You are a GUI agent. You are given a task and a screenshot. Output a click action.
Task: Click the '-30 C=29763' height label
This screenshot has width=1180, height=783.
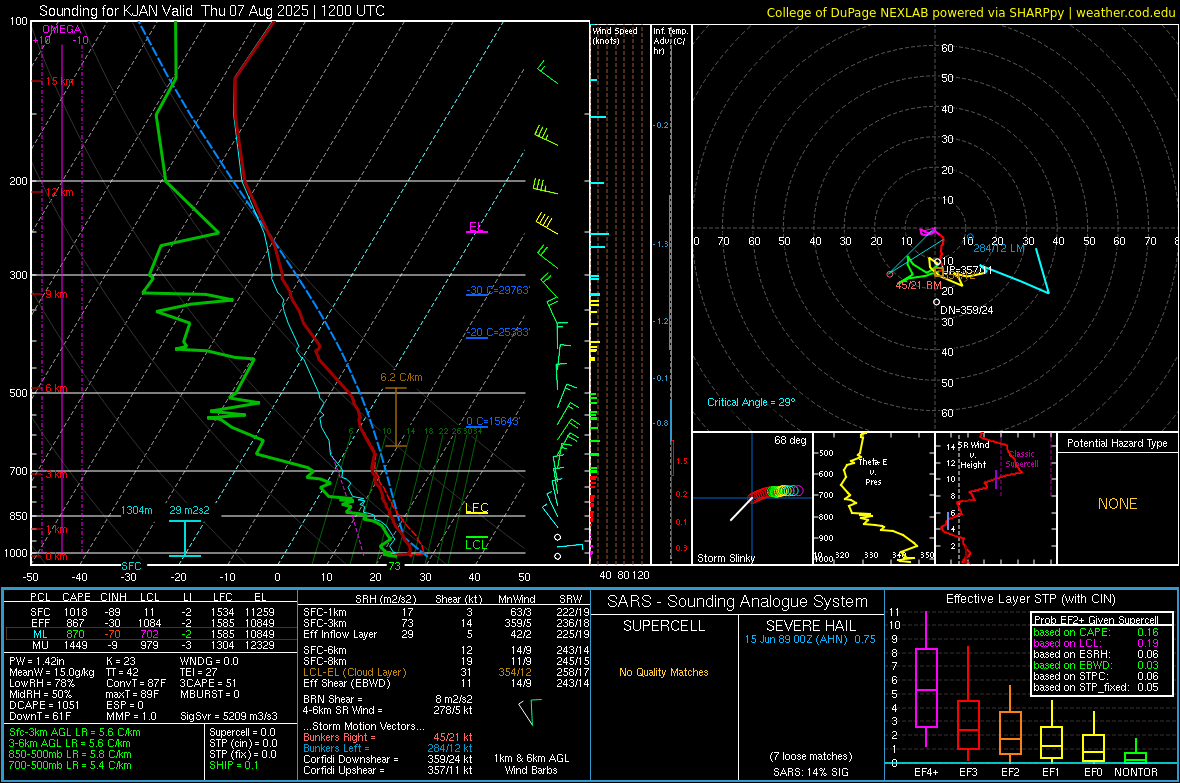point(498,290)
